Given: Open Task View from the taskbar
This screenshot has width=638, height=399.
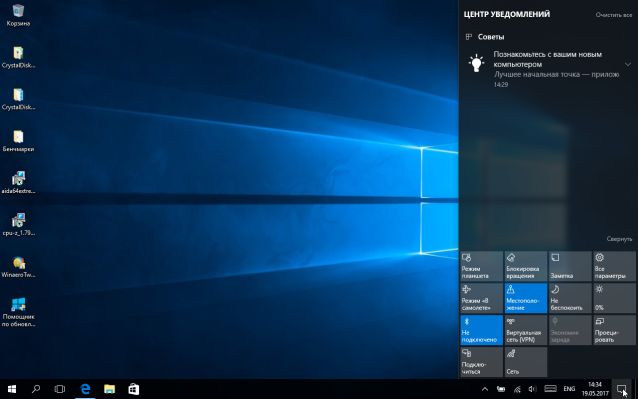Looking at the screenshot, I should tap(60, 389).
